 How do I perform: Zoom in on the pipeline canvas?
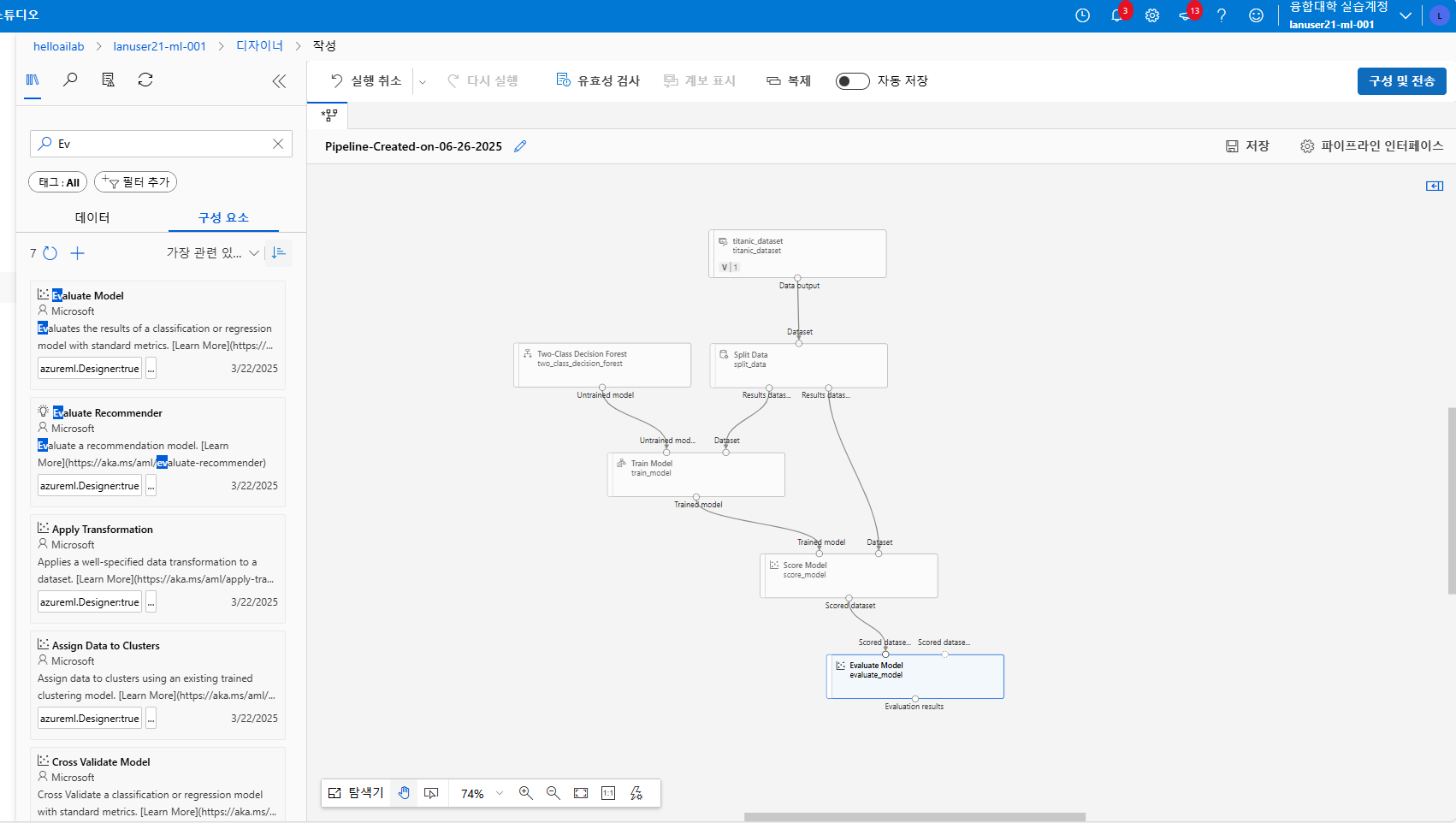point(526,793)
